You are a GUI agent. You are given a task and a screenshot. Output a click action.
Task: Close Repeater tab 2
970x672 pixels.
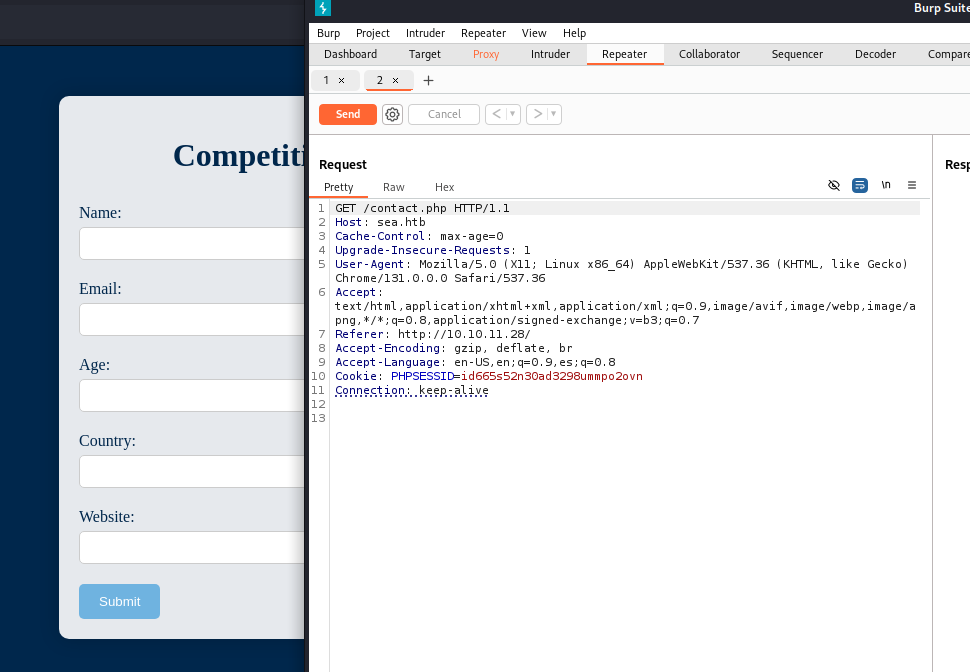coord(395,80)
